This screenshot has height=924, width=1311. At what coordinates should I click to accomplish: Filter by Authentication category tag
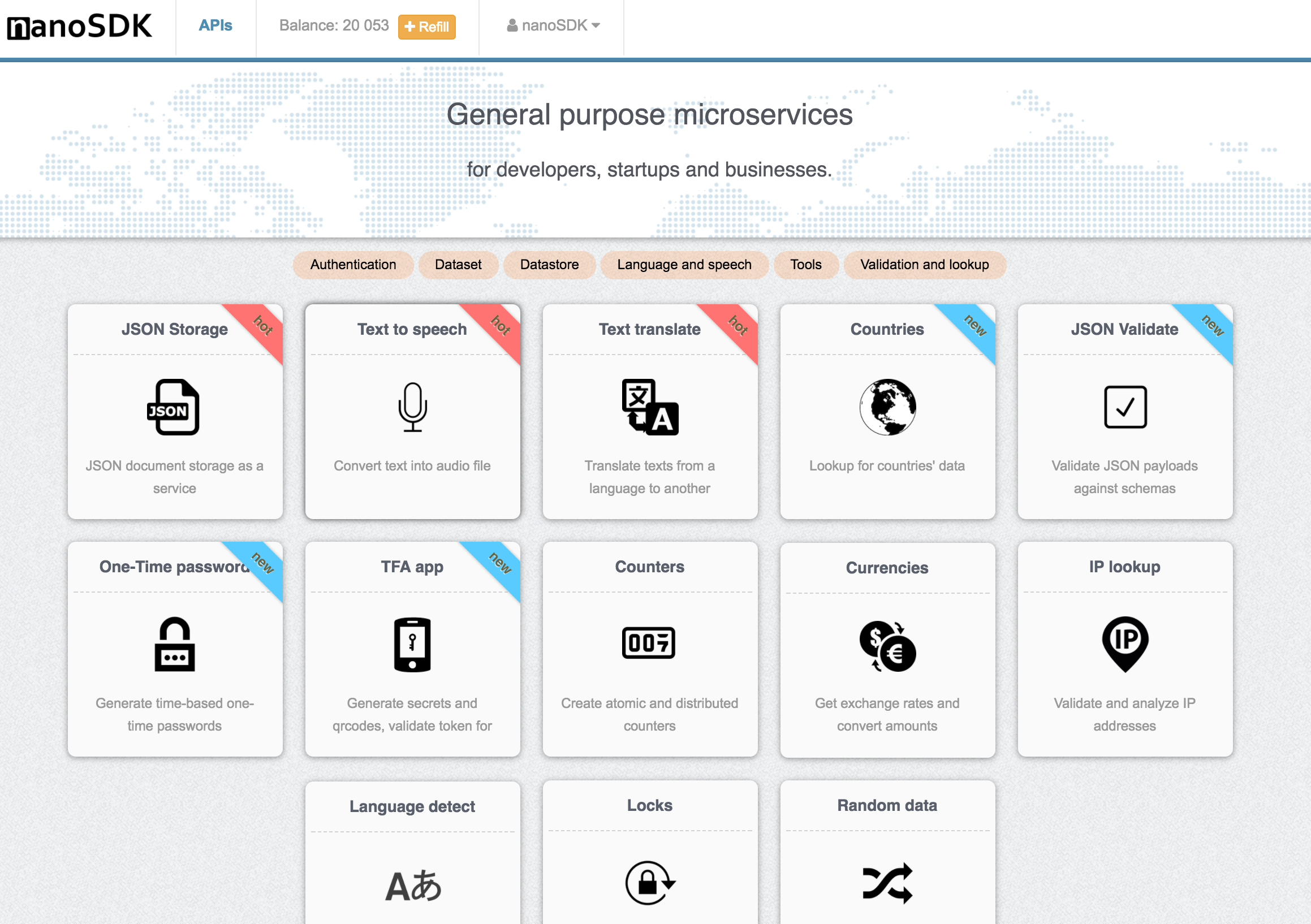[353, 265]
